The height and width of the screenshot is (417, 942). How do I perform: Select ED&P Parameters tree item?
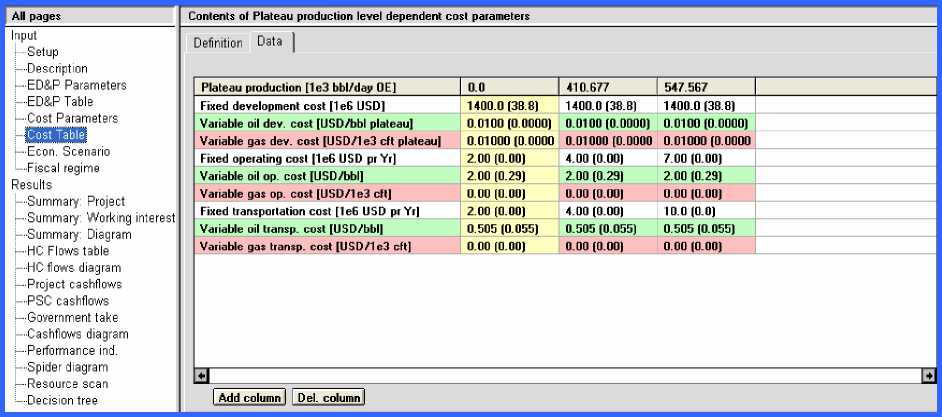(76, 85)
